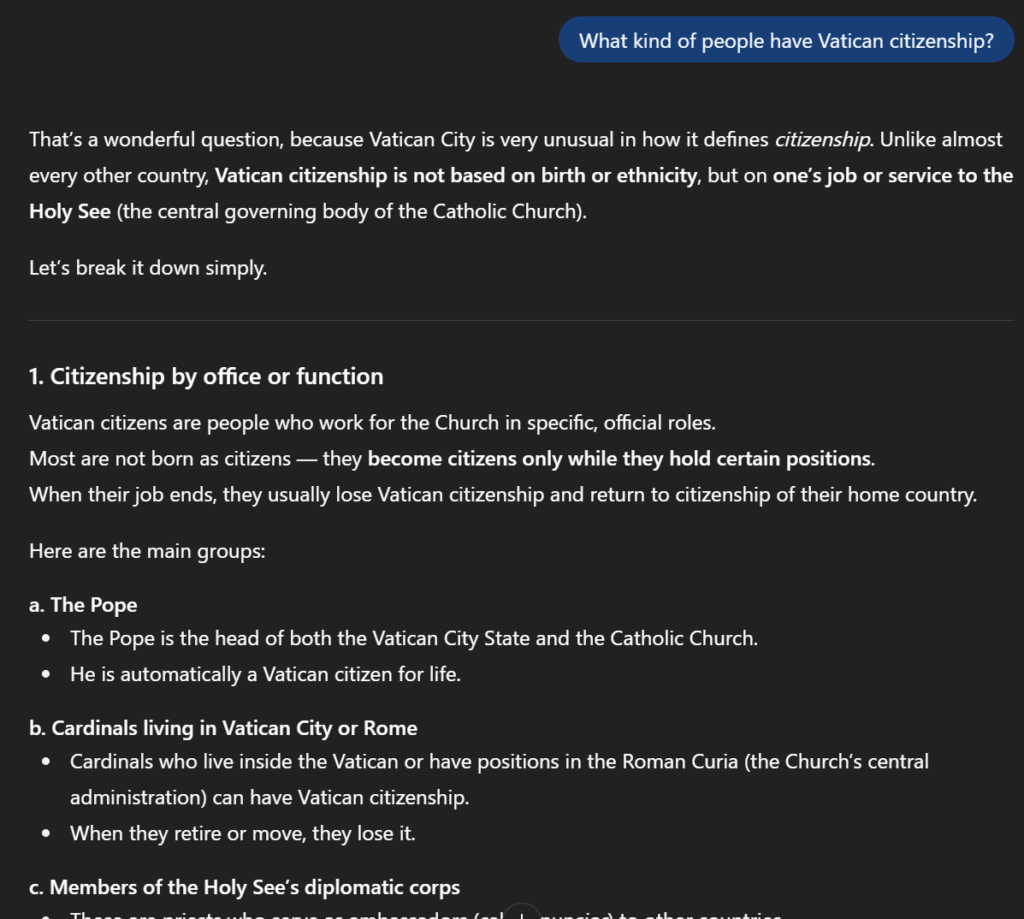Click the bullet 'When they retire or move, they lose it.'

click(x=242, y=833)
